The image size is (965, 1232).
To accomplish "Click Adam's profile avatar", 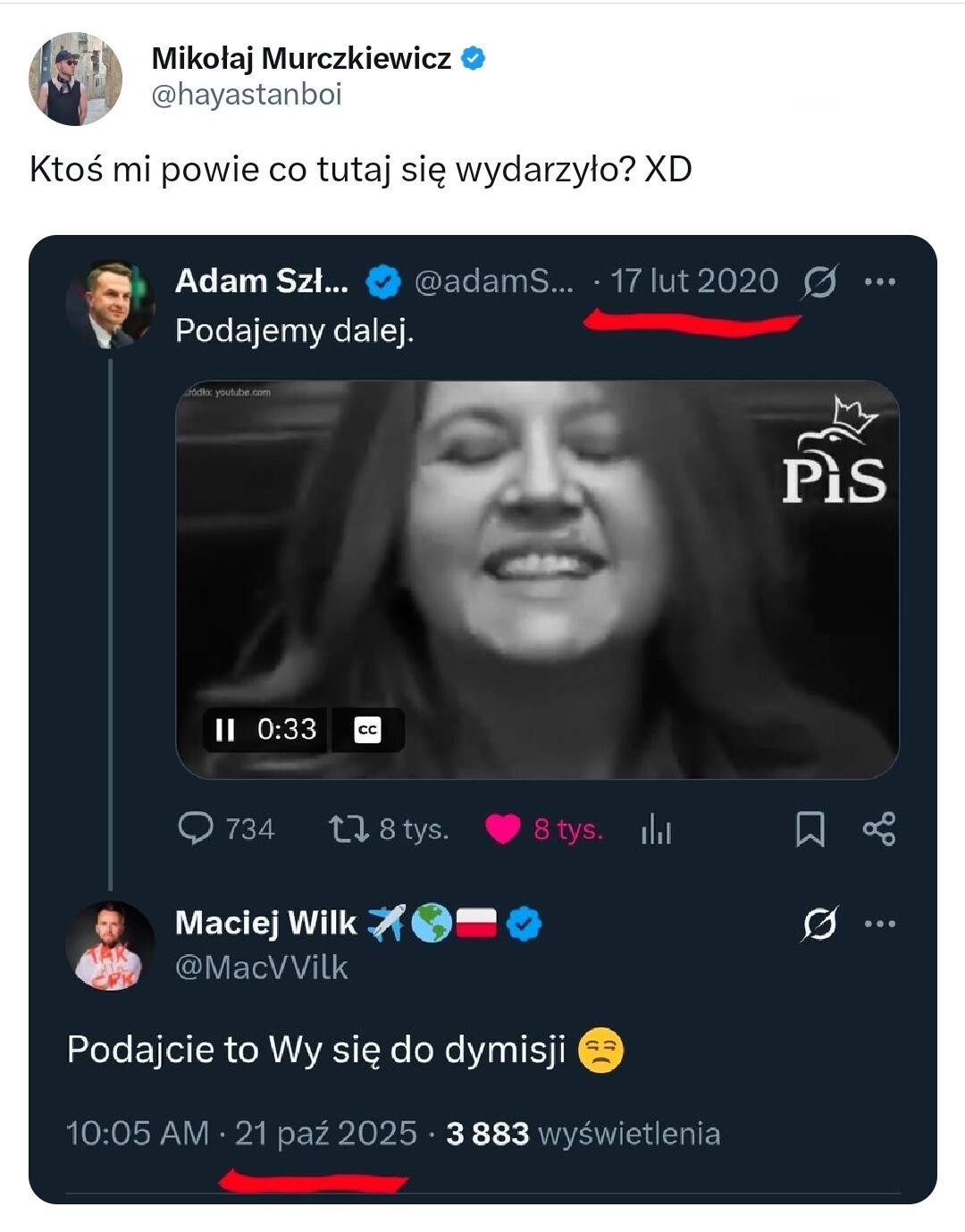I will click(111, 304).
